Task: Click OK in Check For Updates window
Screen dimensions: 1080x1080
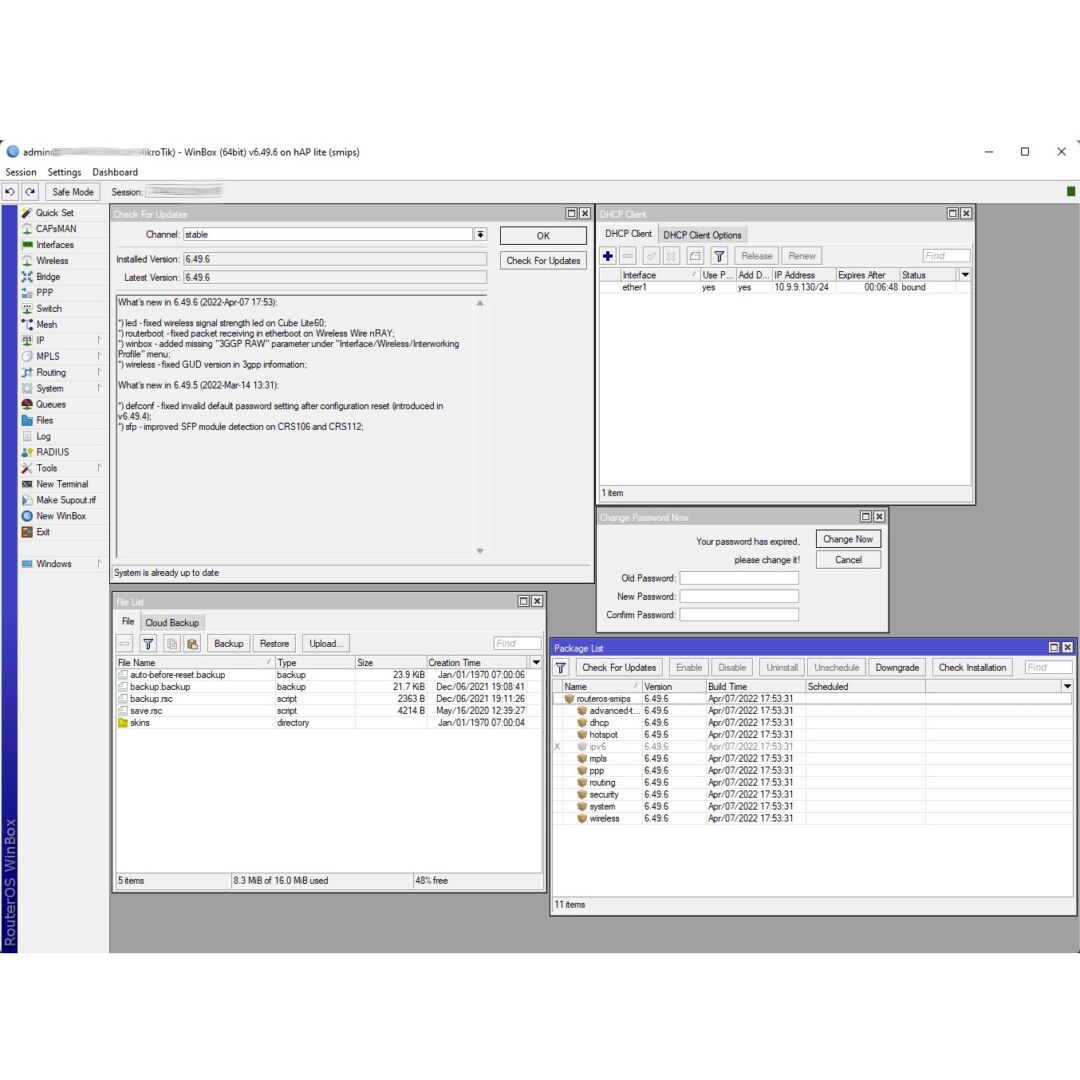Action: (543, 236)
